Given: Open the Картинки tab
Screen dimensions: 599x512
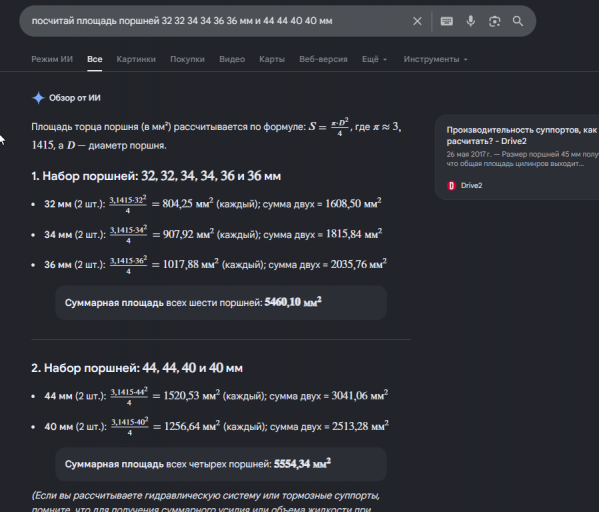Looking at the screenshot, I should [x=136, y=59].
